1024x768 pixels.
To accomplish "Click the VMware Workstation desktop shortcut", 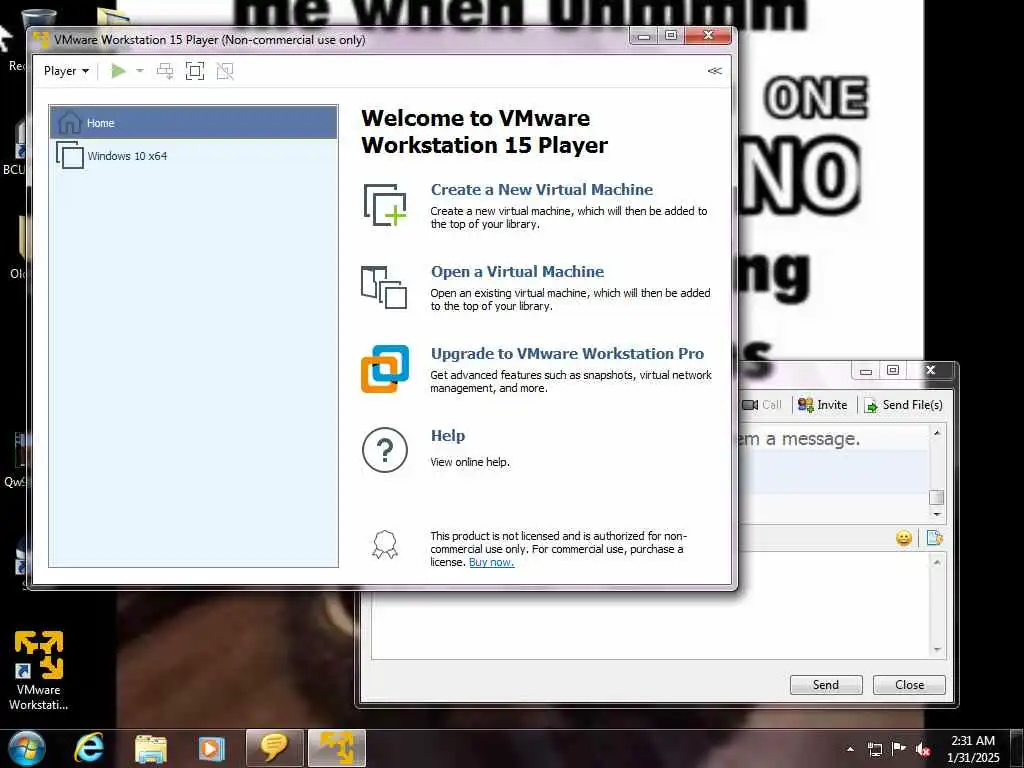I will click(38, 669).
